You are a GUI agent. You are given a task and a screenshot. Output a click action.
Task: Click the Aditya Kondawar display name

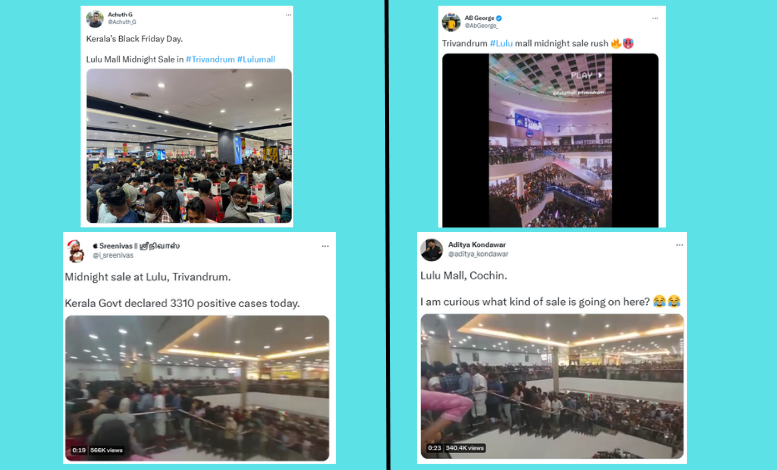pyautogui.click(x=477, y=244)
